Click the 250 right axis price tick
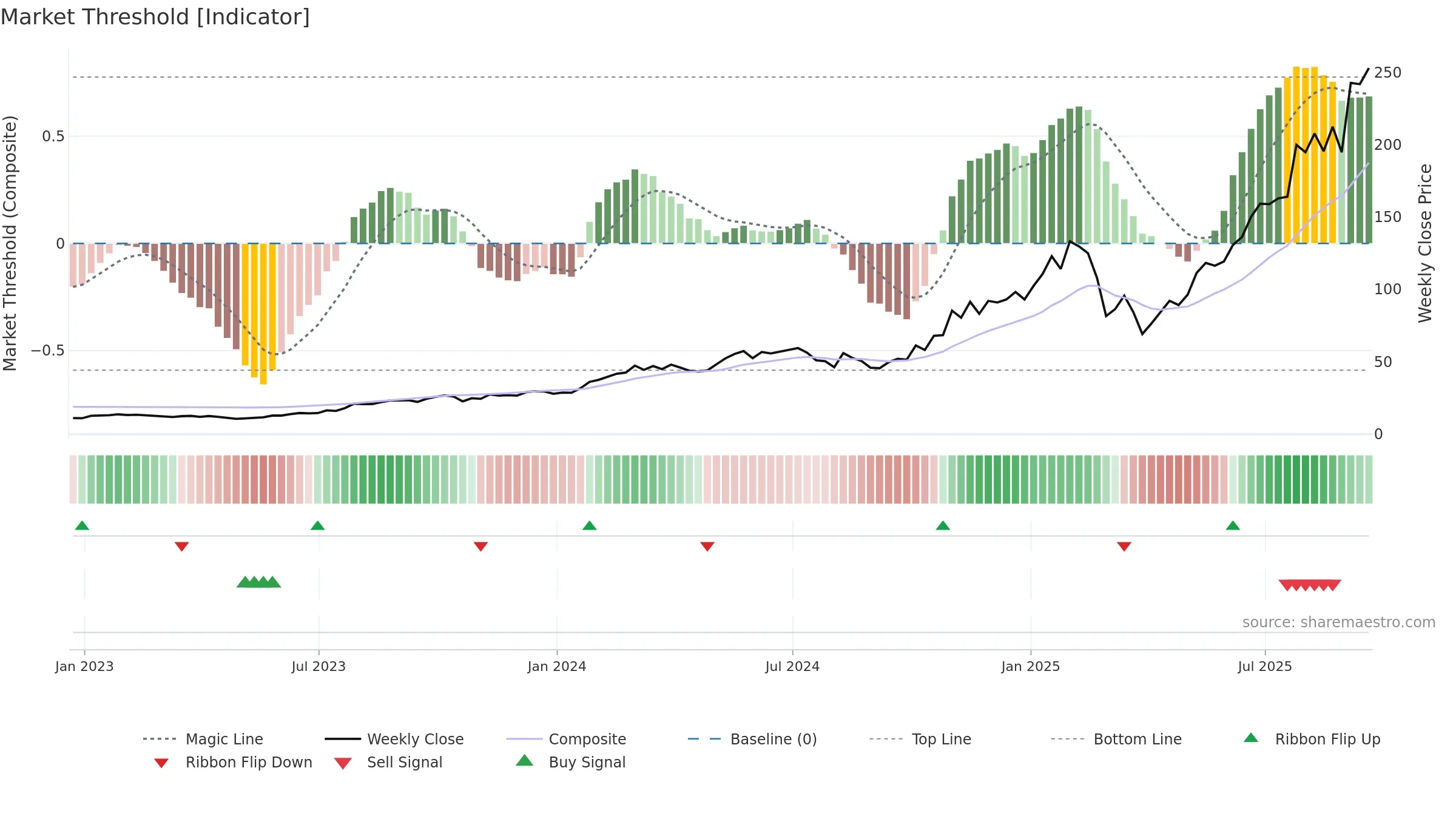1456x819 pixels. pyautogui.click(x=1388, y=73)
